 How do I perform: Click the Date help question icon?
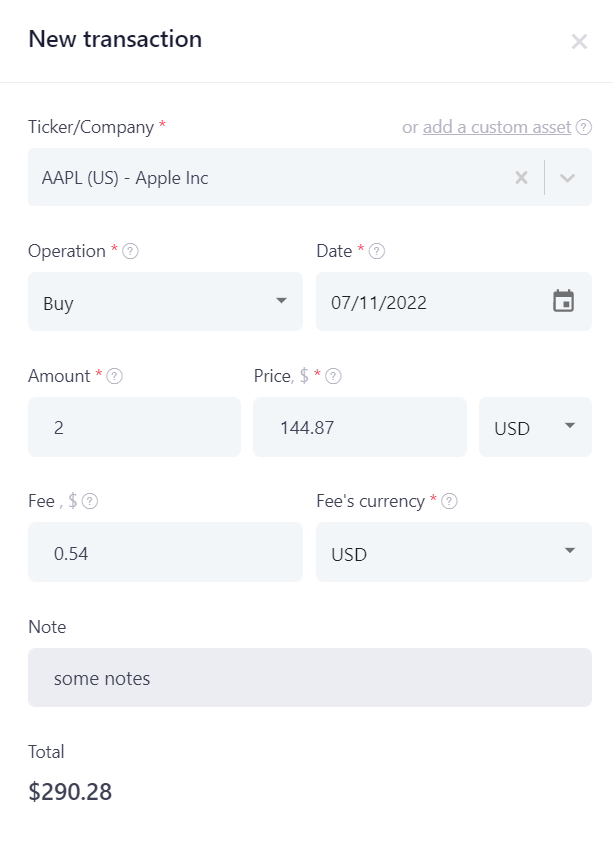(x=377, y=251)
